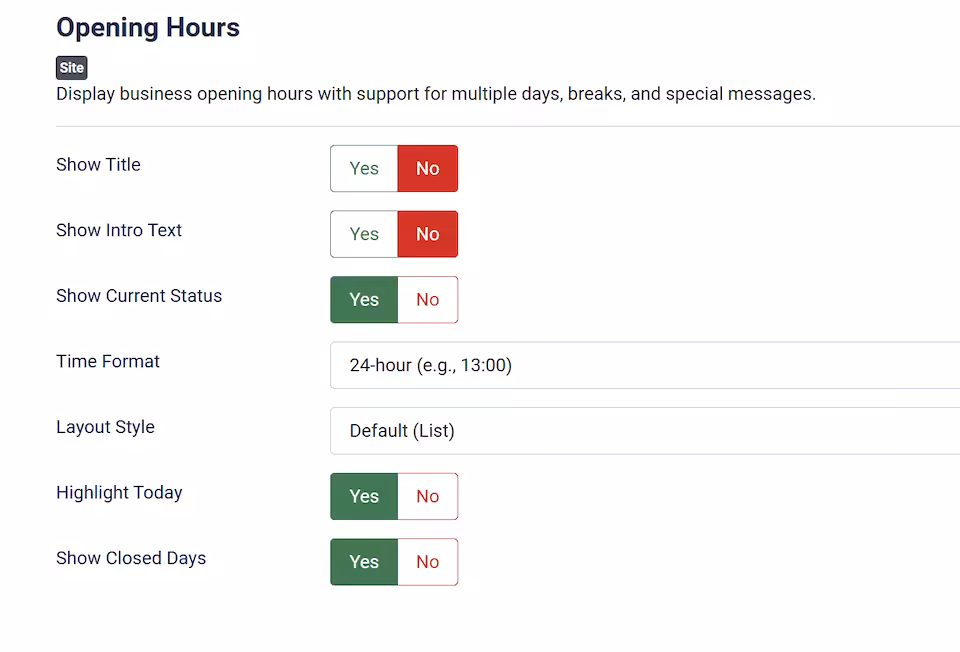Screen dimensions: 960x652
Task: Click the Time Format label
Action: (108, 362)
